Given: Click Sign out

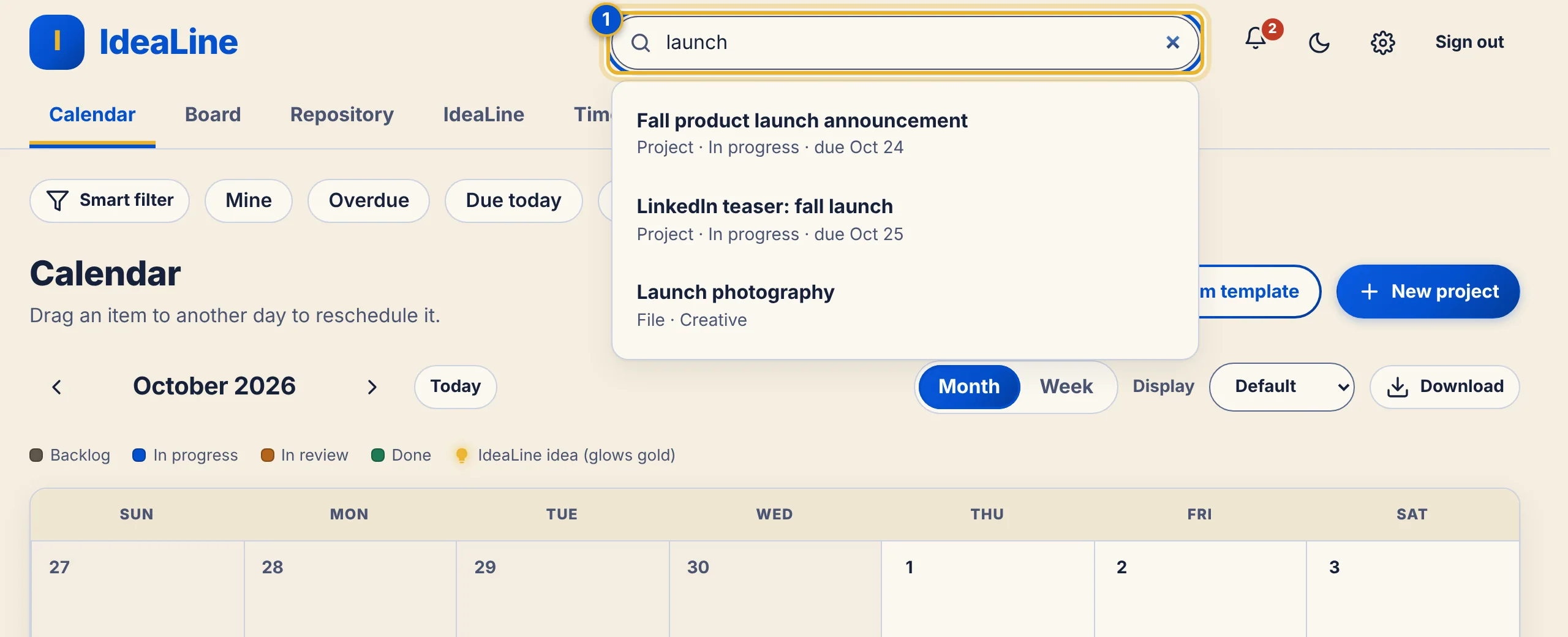Looking at the screenshot, I should tap(1469, 42).
